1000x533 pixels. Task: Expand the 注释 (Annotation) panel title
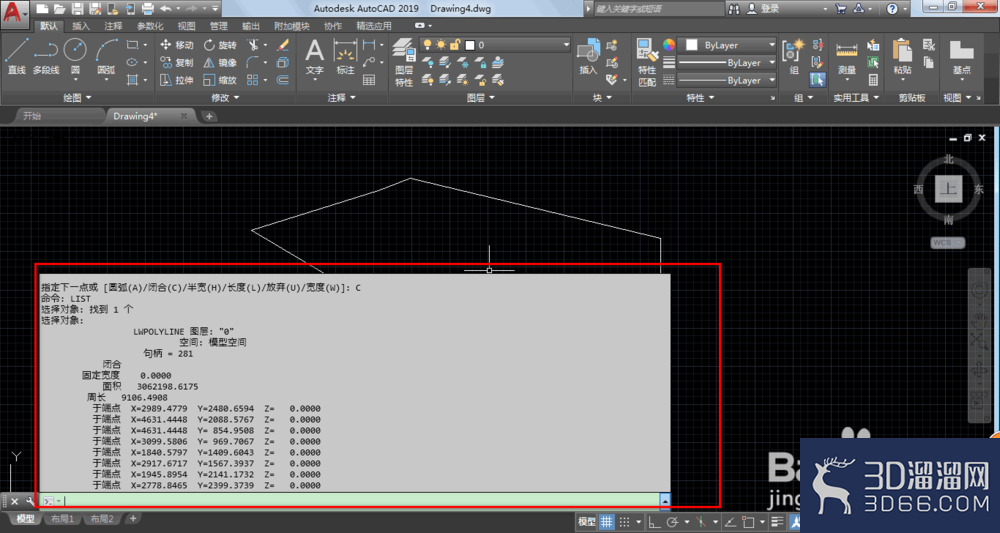coord(342,98)
